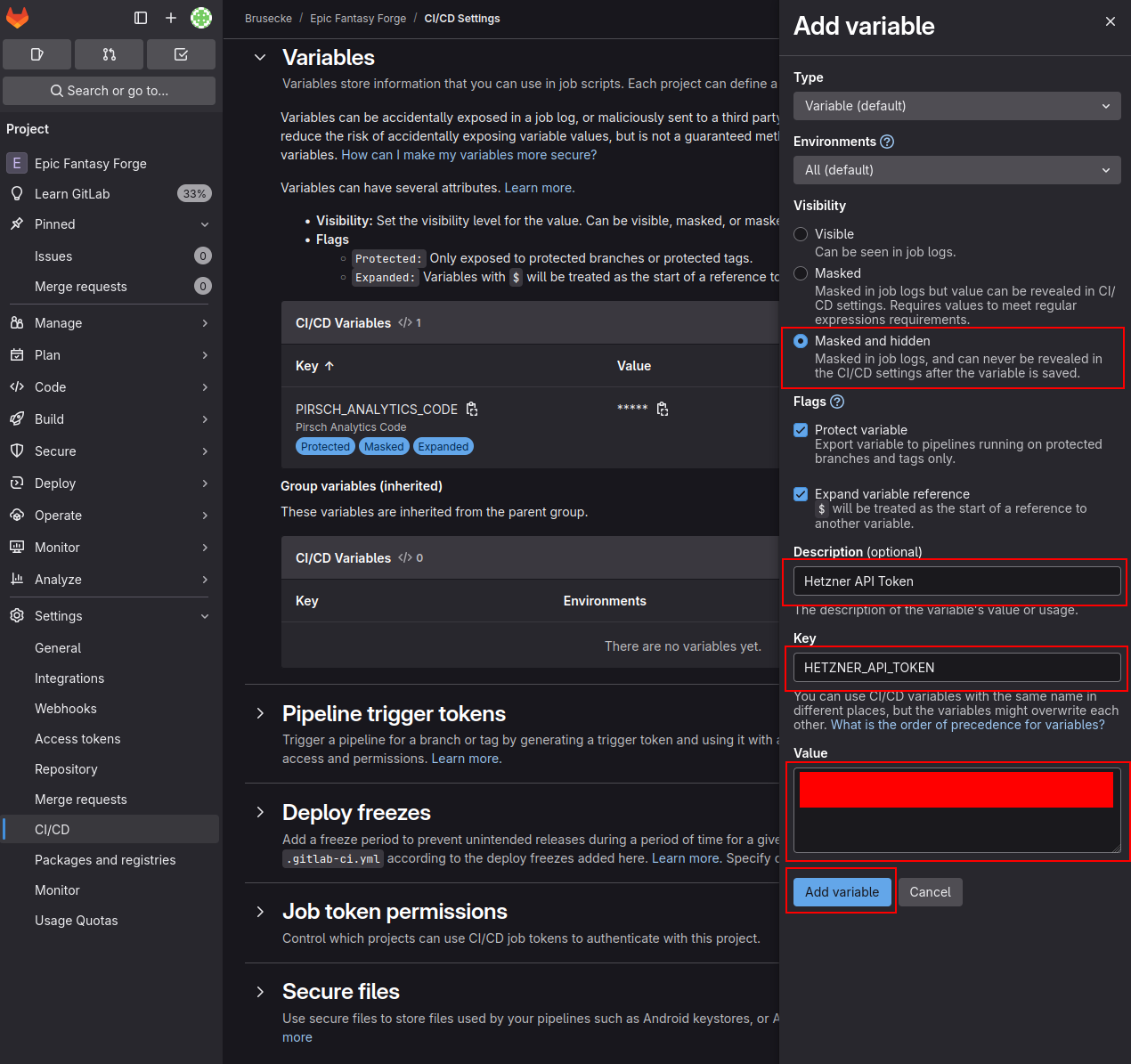The height and width of the screenshot is (1064, 1131).
Task: Cancel adding the variable
Action: click(x=930, y=892)
